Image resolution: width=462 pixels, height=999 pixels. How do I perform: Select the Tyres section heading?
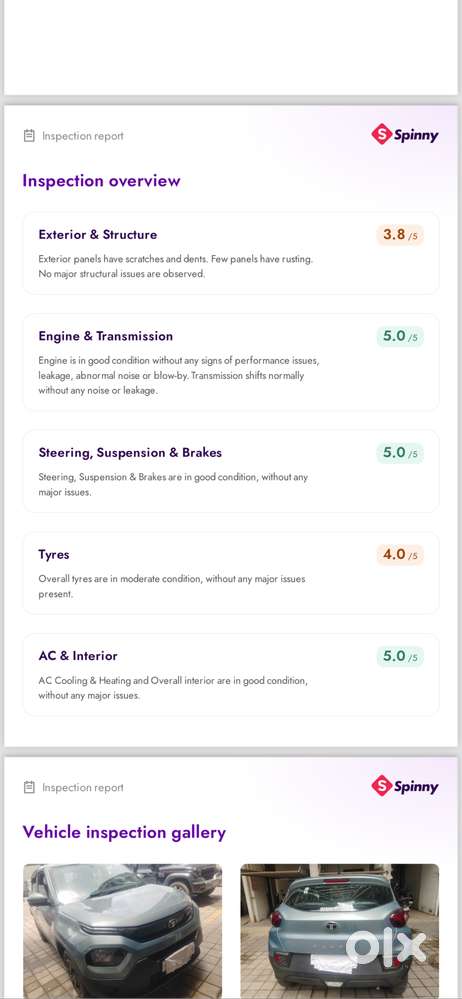(54, 554)
